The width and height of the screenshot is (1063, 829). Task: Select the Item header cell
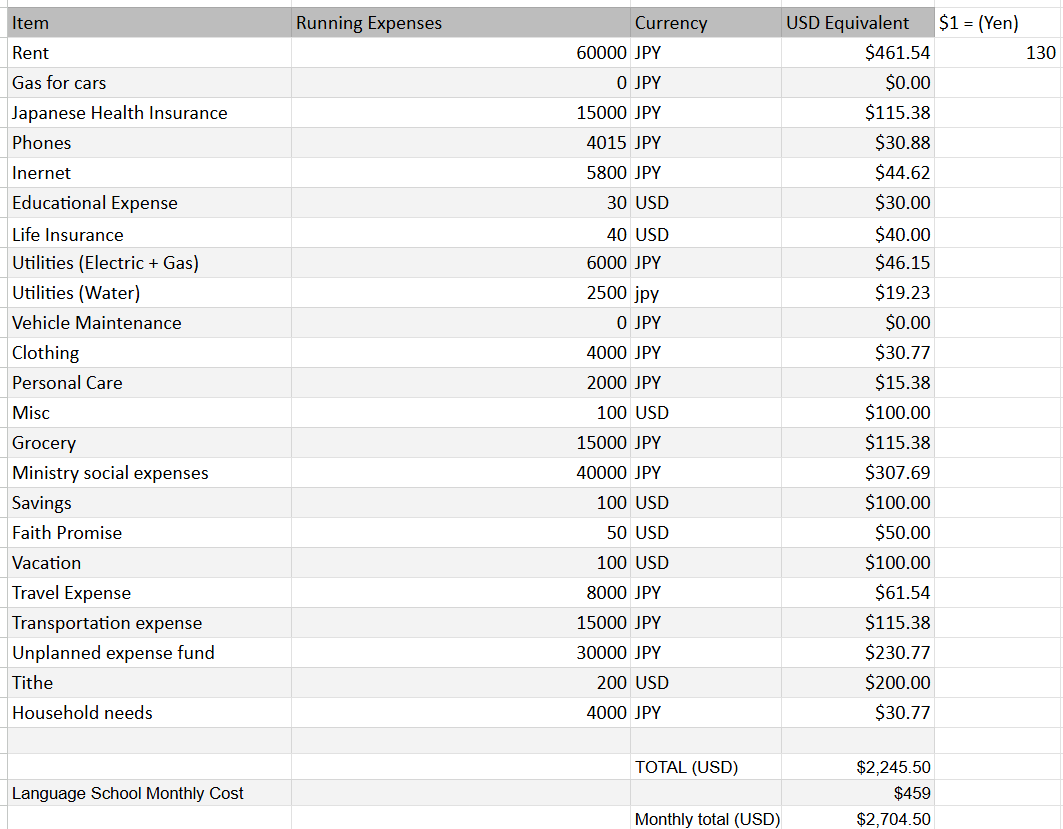pyautogui.click(x=149, y=23)
